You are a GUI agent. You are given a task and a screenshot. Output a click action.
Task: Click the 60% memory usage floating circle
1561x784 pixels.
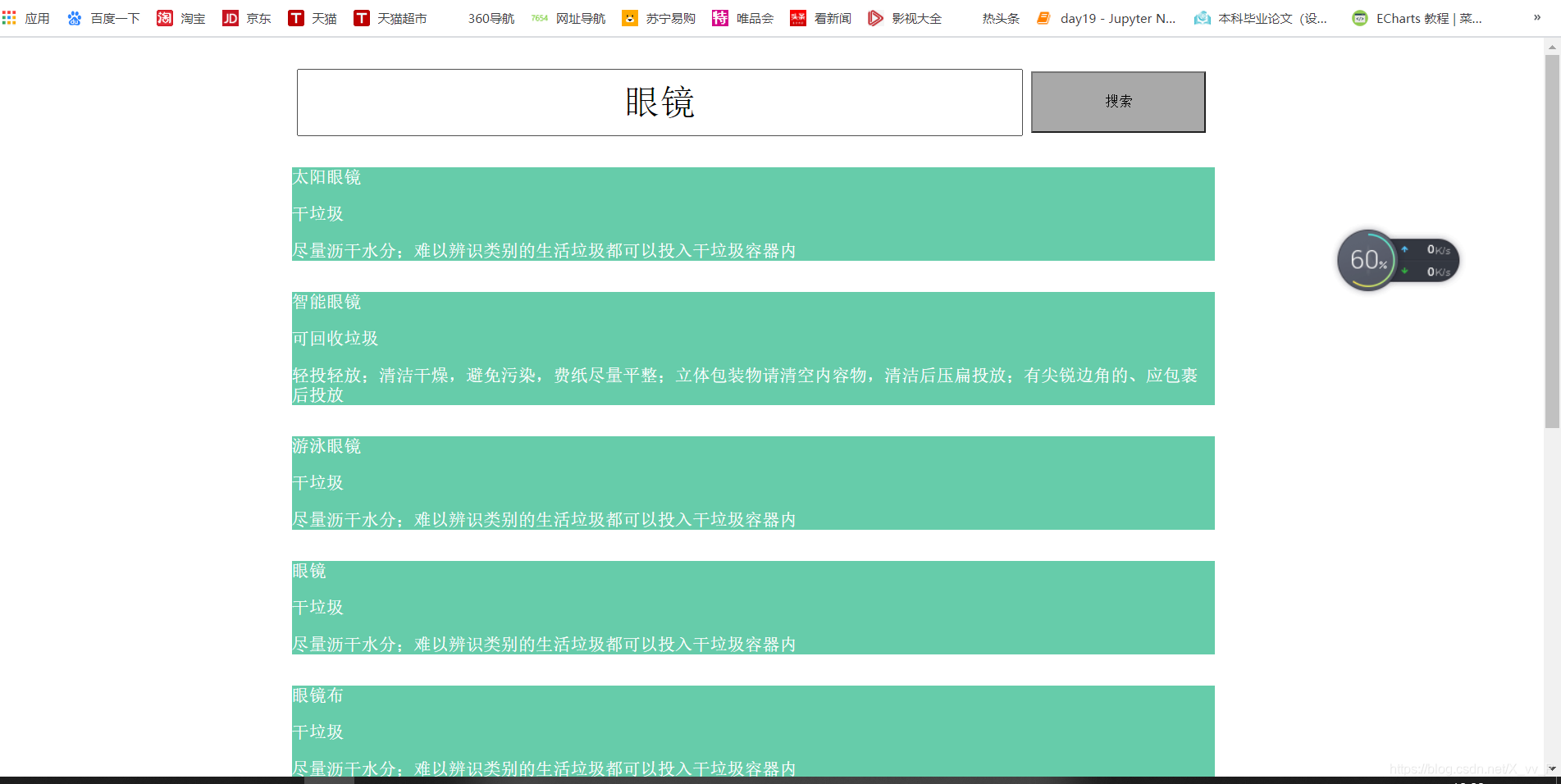click(x=1367, y=260)
